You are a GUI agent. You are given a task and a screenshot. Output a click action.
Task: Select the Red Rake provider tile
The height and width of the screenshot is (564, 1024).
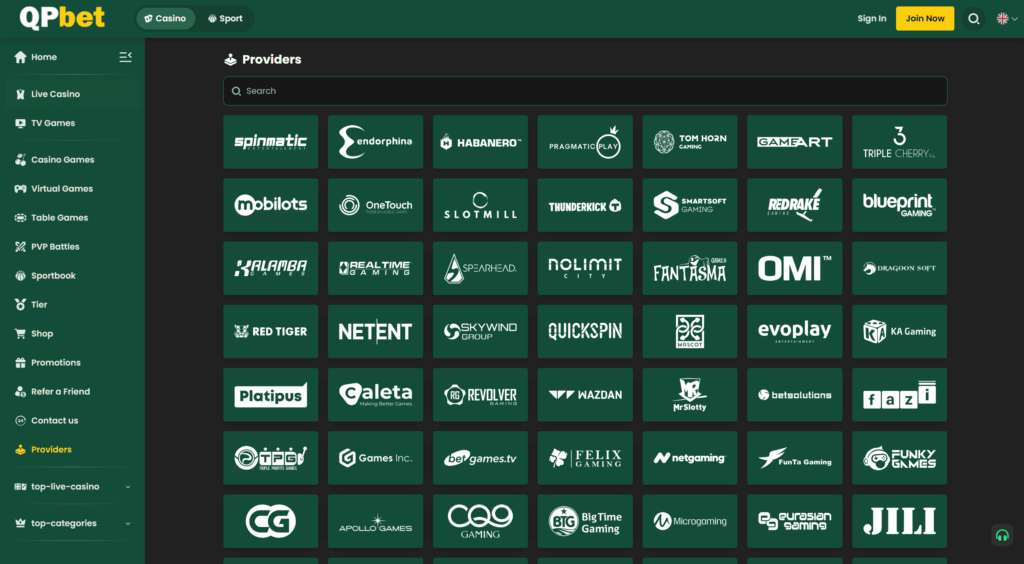[x=795, y=205]
